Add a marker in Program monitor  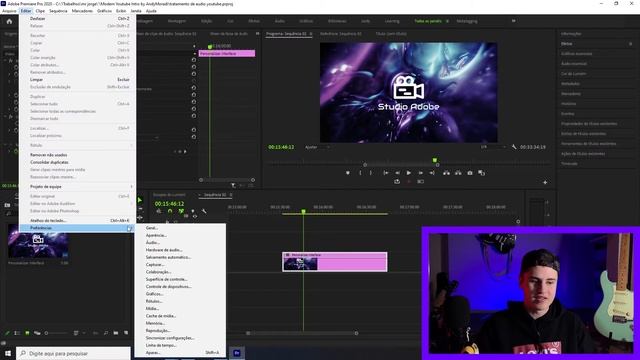[x=348, y=173]
